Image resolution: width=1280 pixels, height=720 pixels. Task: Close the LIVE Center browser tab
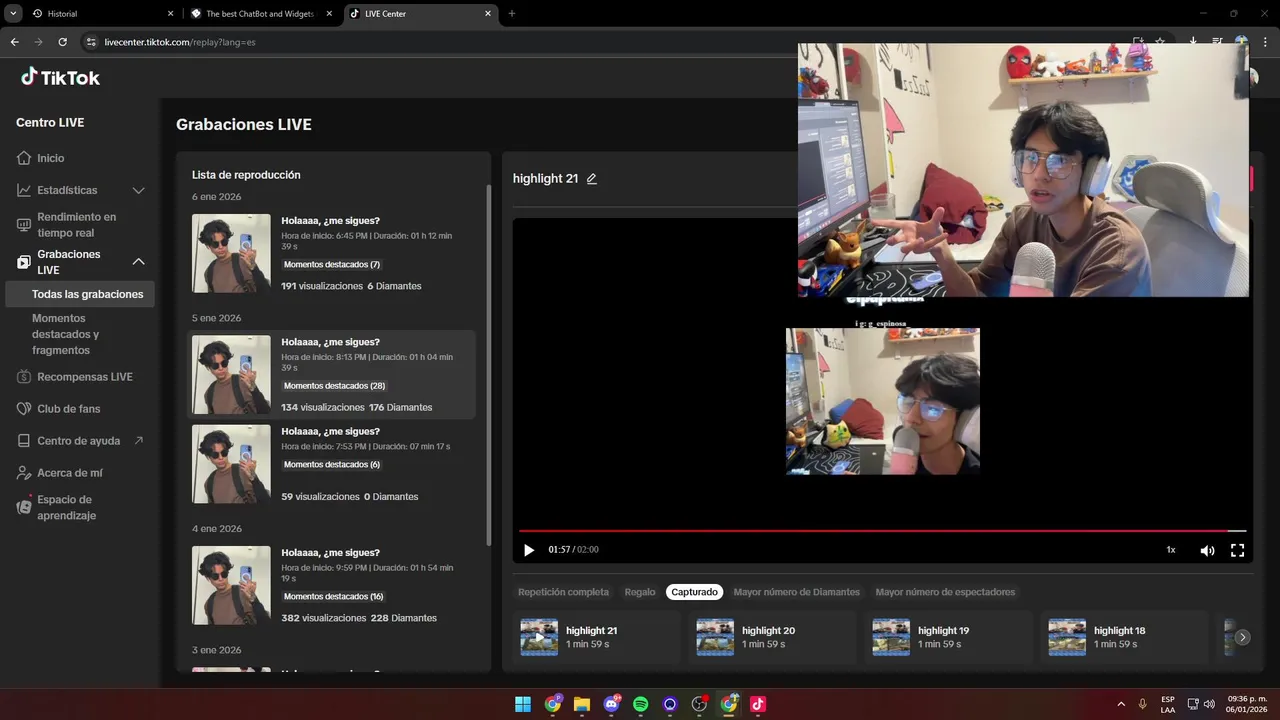pos(488,14)
